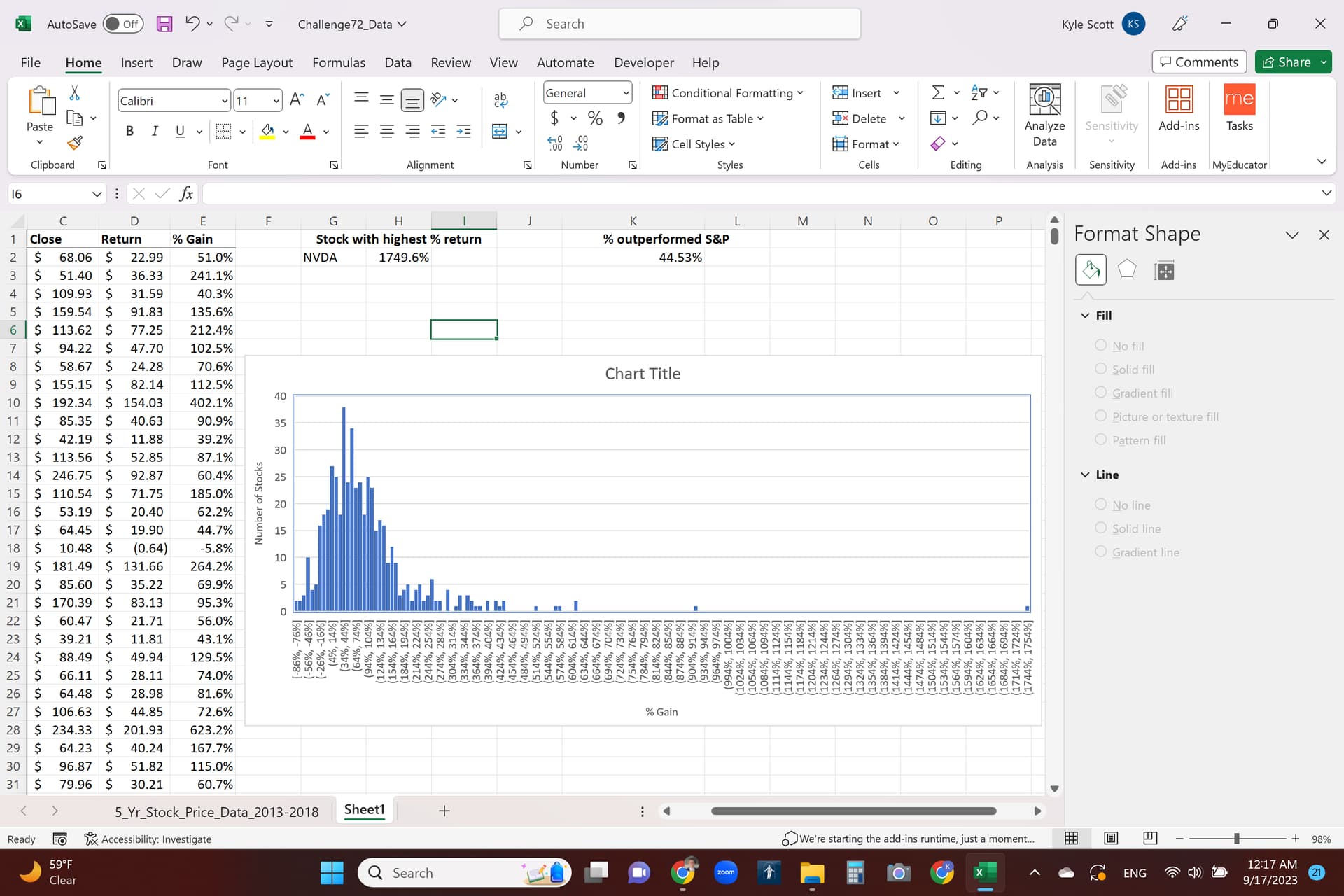Close the Format Shape pane
This screenshot has height=896, width=1344.
(x=1324, y=234)
